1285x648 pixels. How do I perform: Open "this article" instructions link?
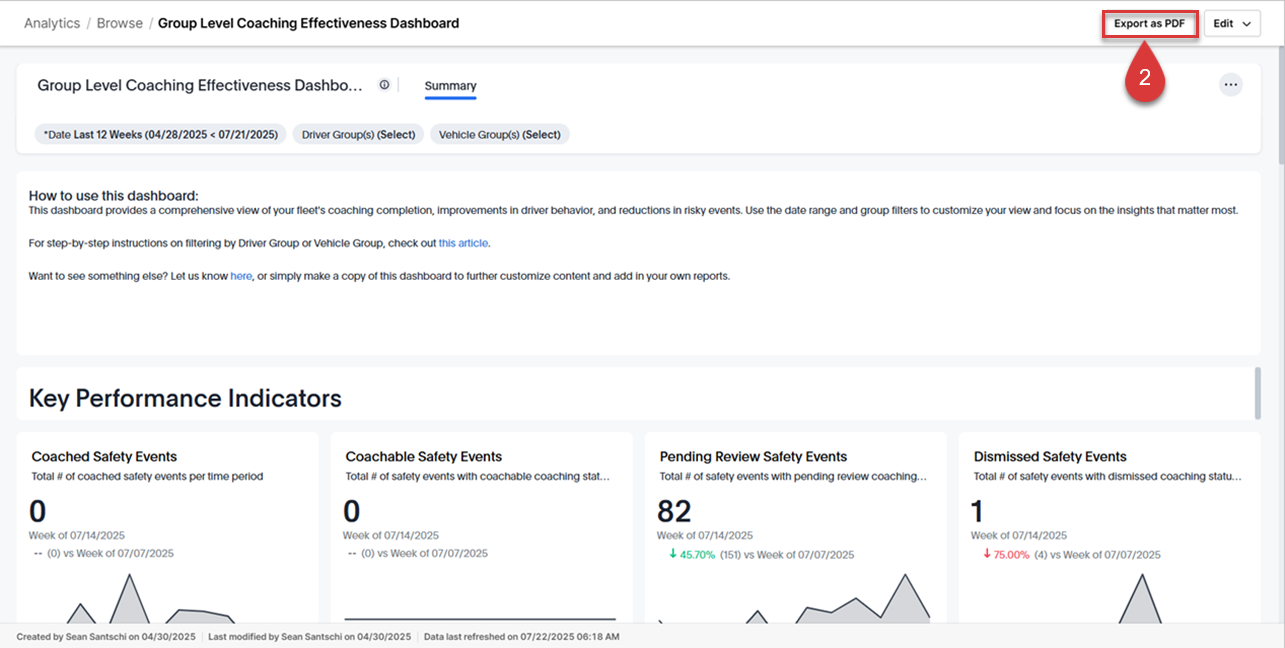(x=462, y=242)
